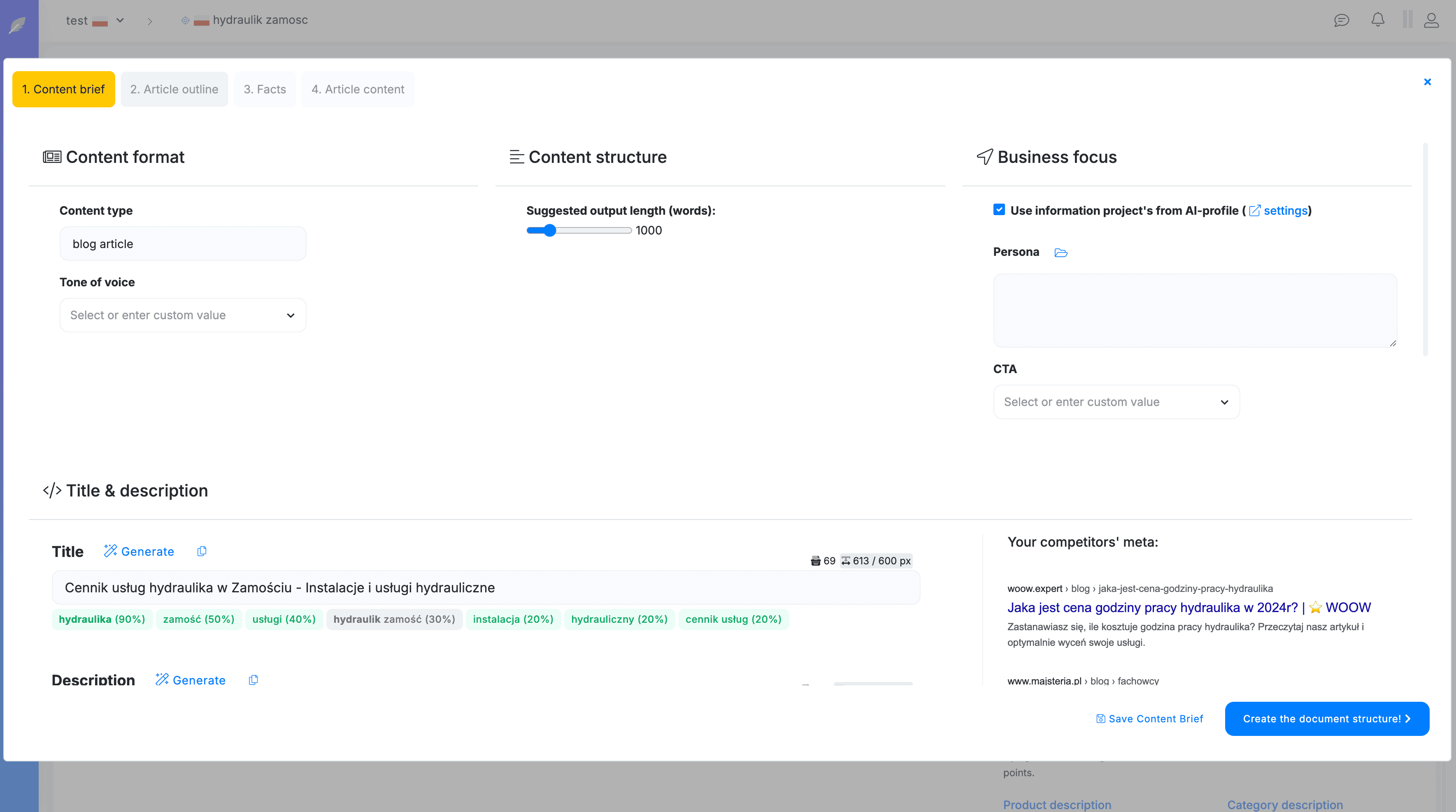Click the hydraulik zamość (30%) keyword tag
This screenshot has height=812, width=1456.
coord(394,619)
